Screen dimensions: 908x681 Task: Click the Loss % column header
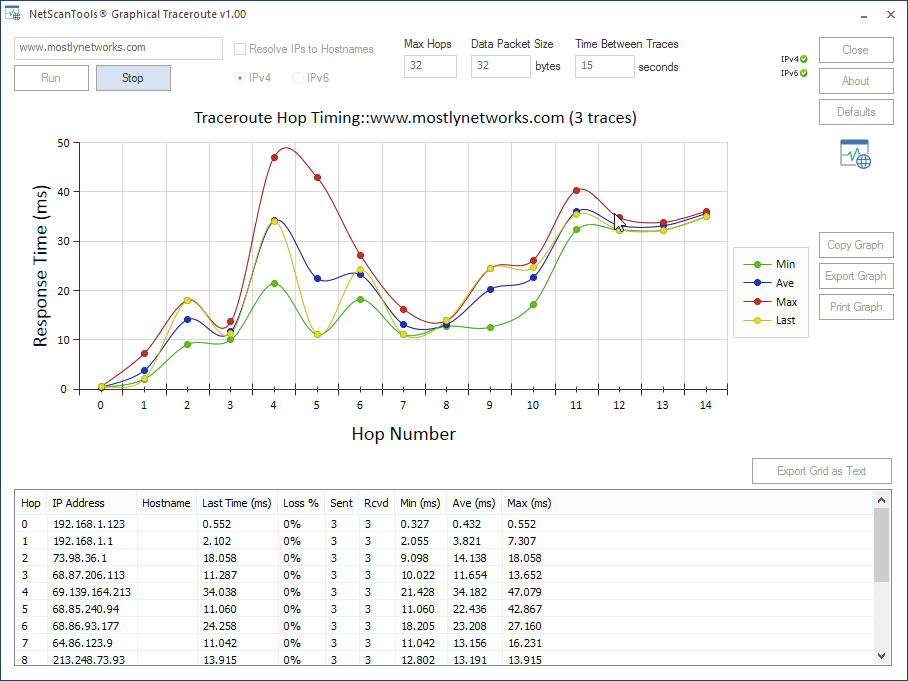tap(301, 503)
